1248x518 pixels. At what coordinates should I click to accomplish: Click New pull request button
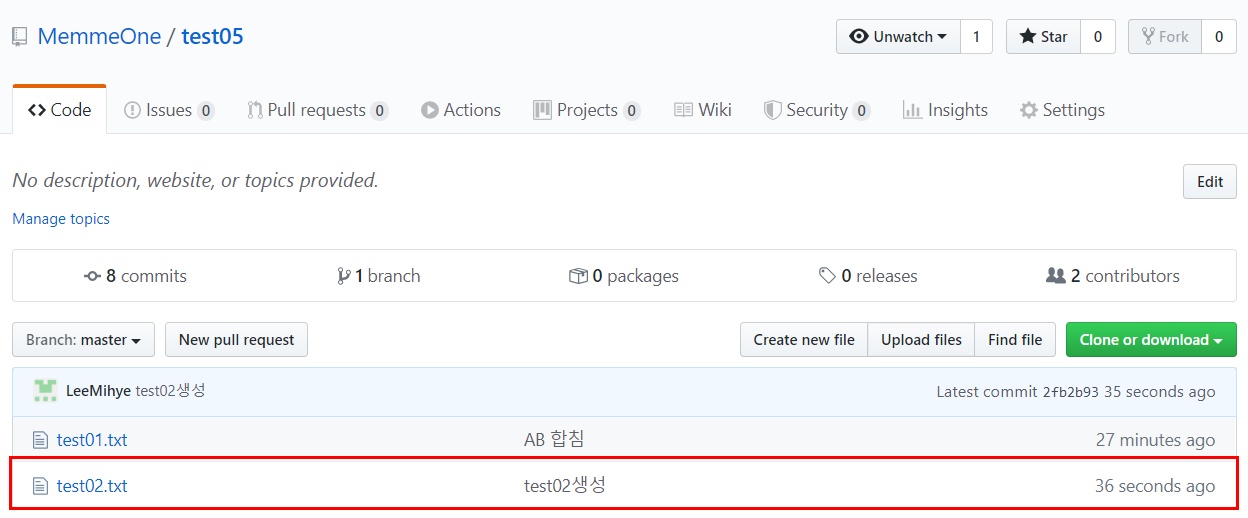236,340
